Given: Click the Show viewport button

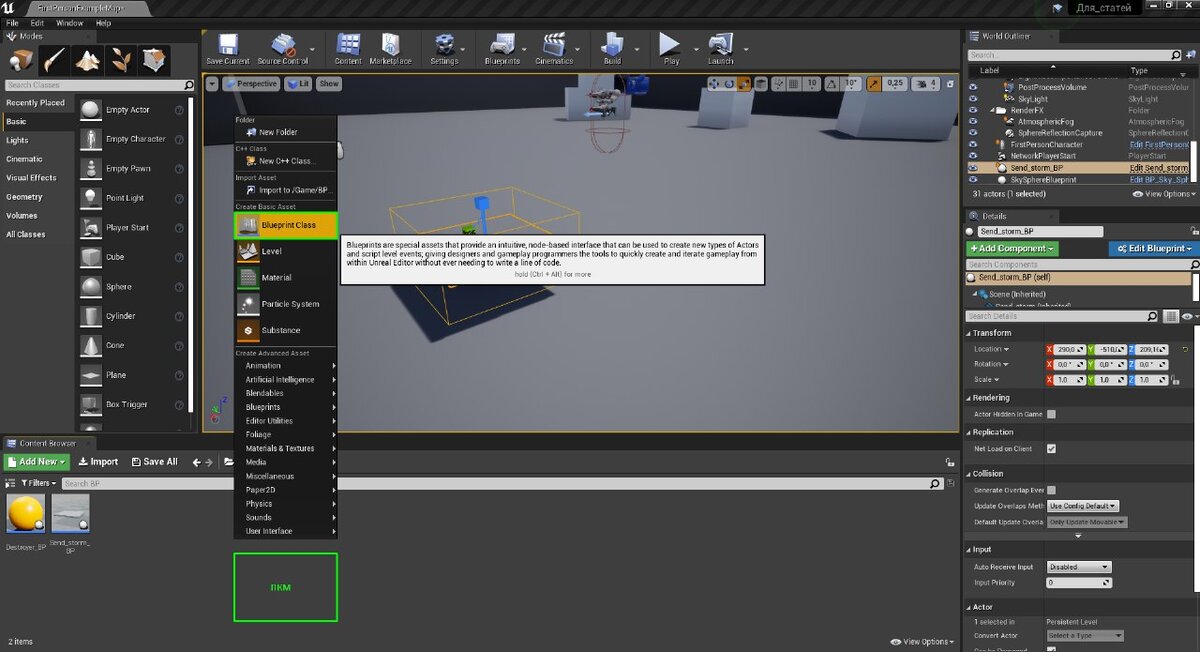Looking at the screenshot, I should (329, 84).
